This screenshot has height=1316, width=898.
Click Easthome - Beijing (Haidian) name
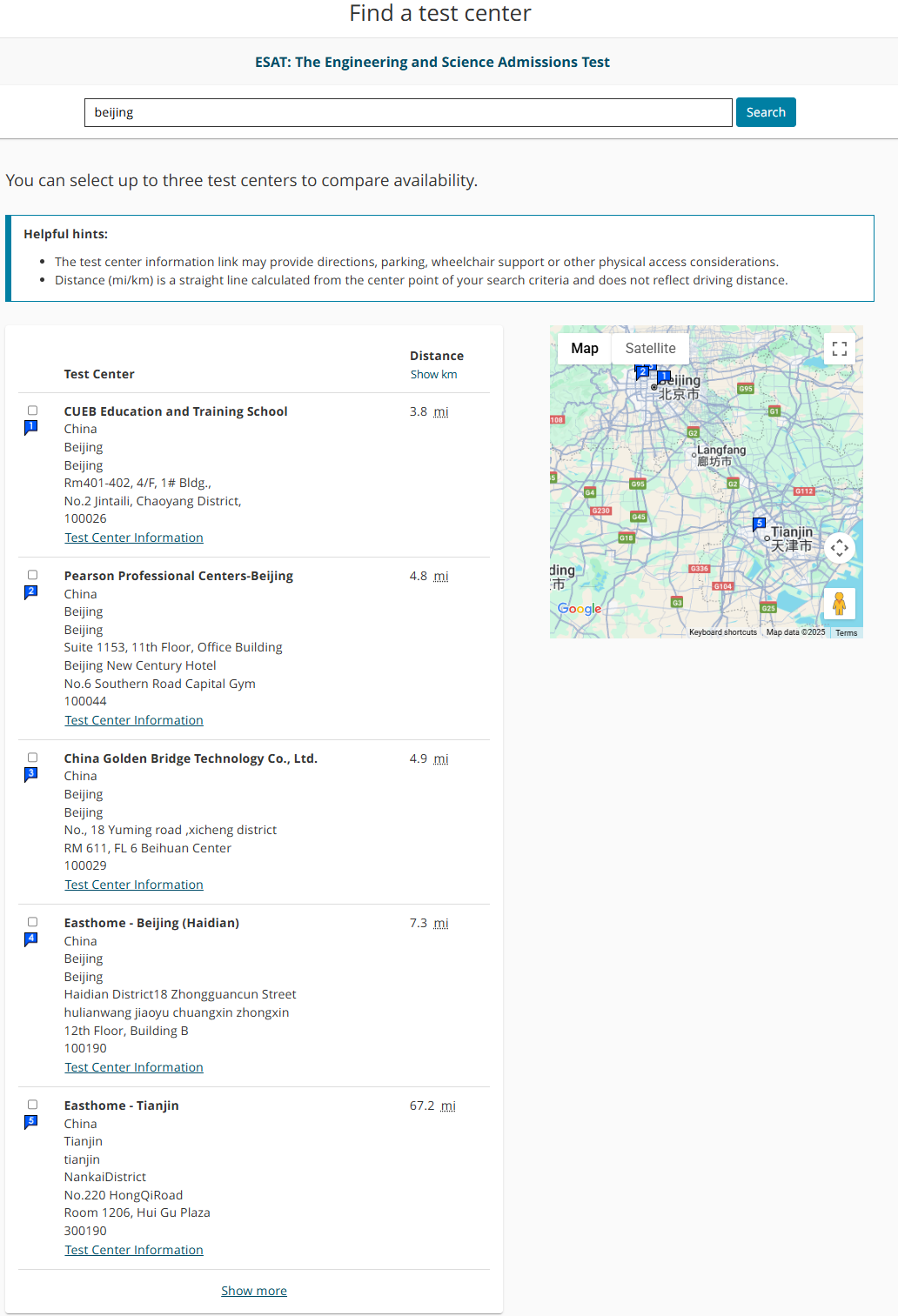151,923
